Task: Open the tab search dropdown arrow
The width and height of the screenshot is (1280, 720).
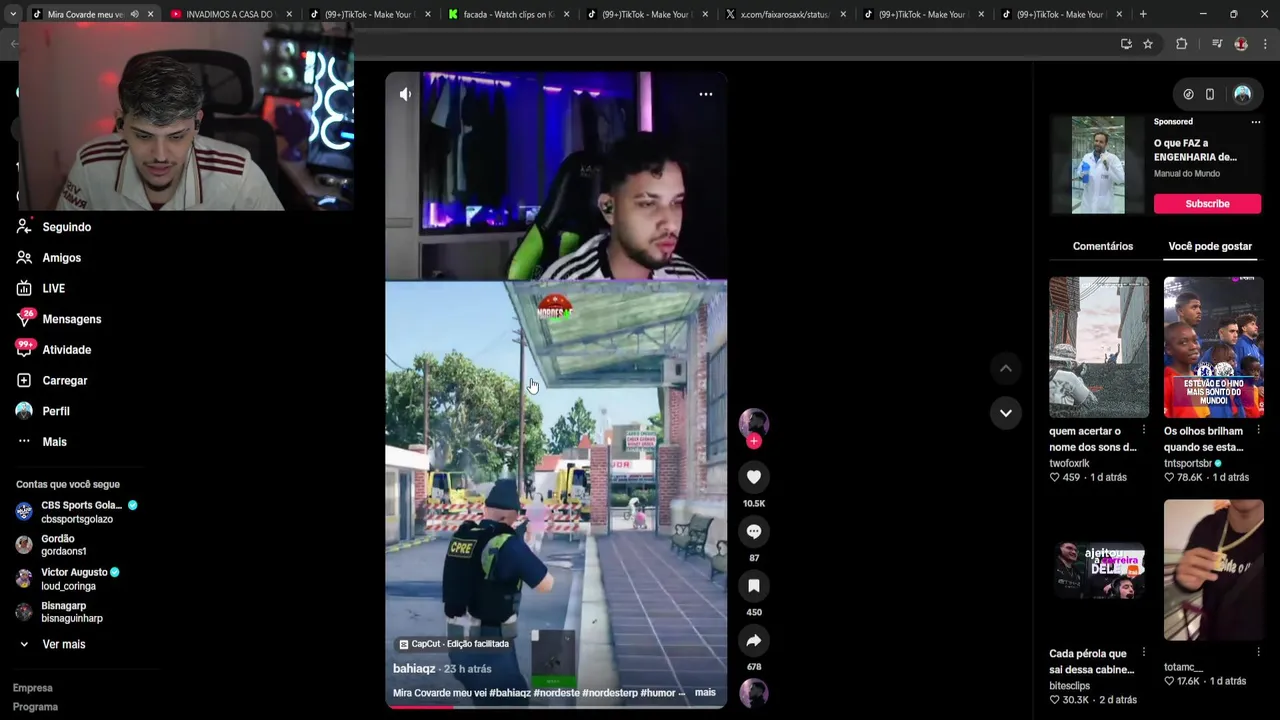Action: [12, 14]
